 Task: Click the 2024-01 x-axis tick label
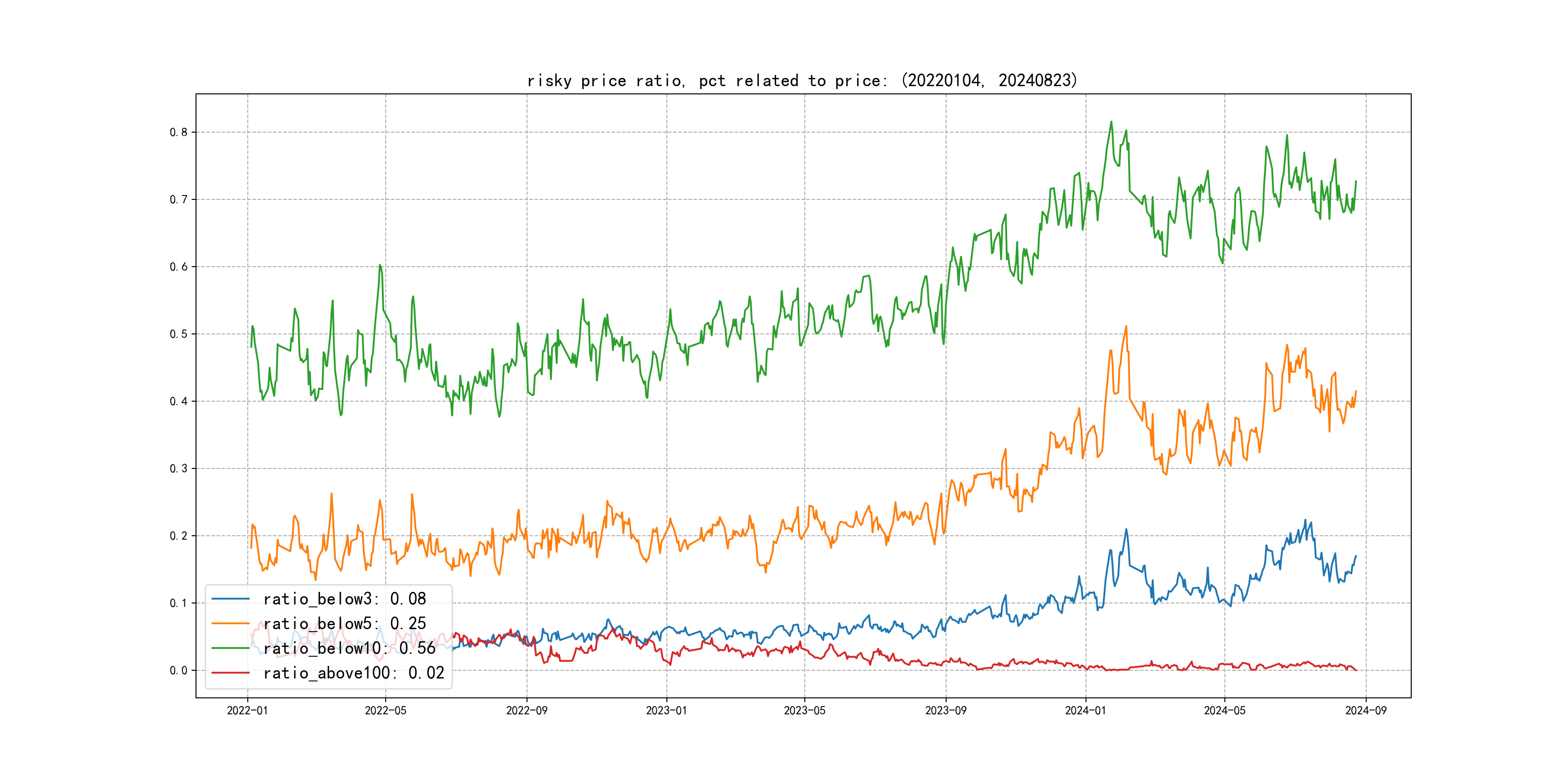point(1086,710)
